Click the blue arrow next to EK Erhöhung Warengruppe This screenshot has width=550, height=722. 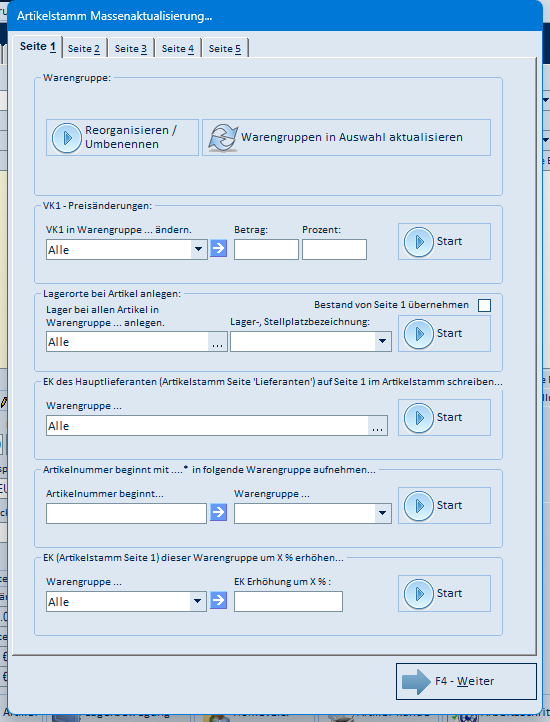click(x=218, y=600)
